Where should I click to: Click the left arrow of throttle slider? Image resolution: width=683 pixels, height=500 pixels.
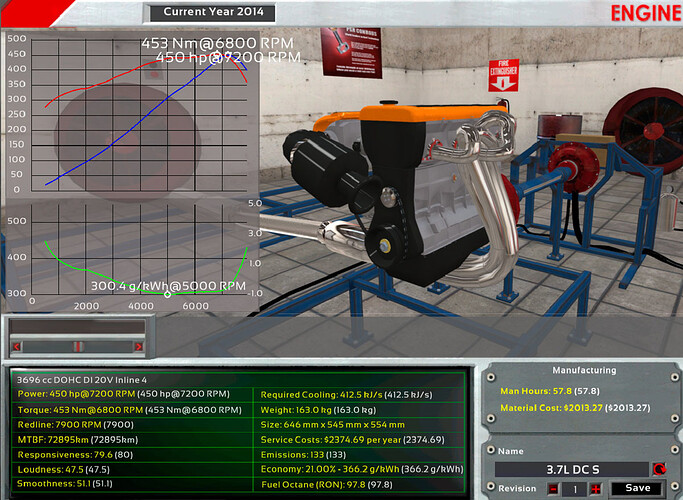(x=16, y=346)
